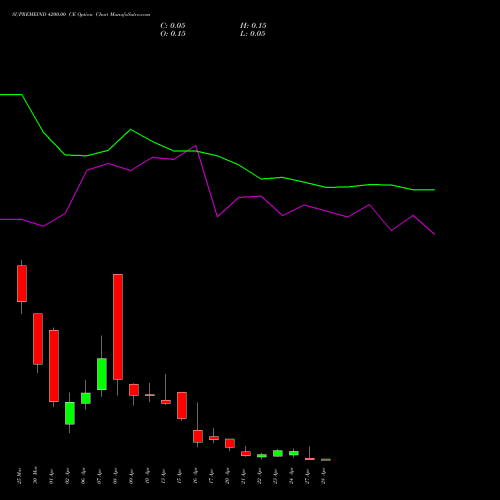Select the high value H: 0.15
Screen dimensions: 500x500
253,26
